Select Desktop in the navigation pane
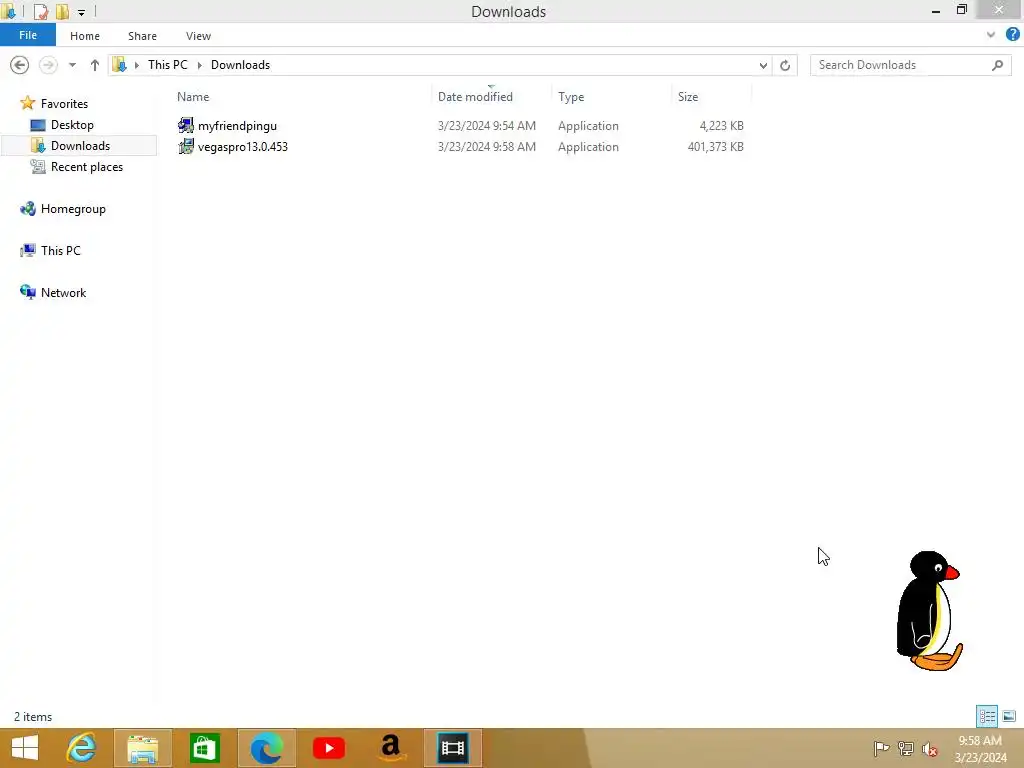The image size is (1024, 768). pos(72,125)
